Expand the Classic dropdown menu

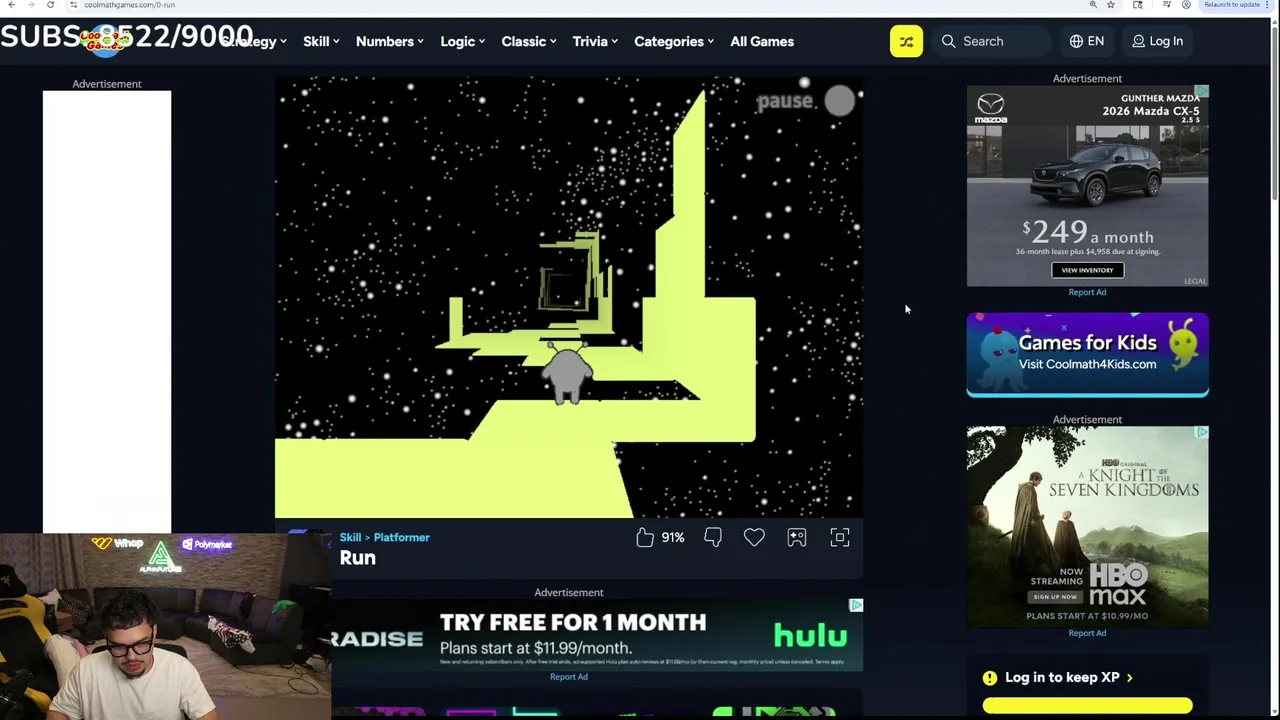[529, 41]
